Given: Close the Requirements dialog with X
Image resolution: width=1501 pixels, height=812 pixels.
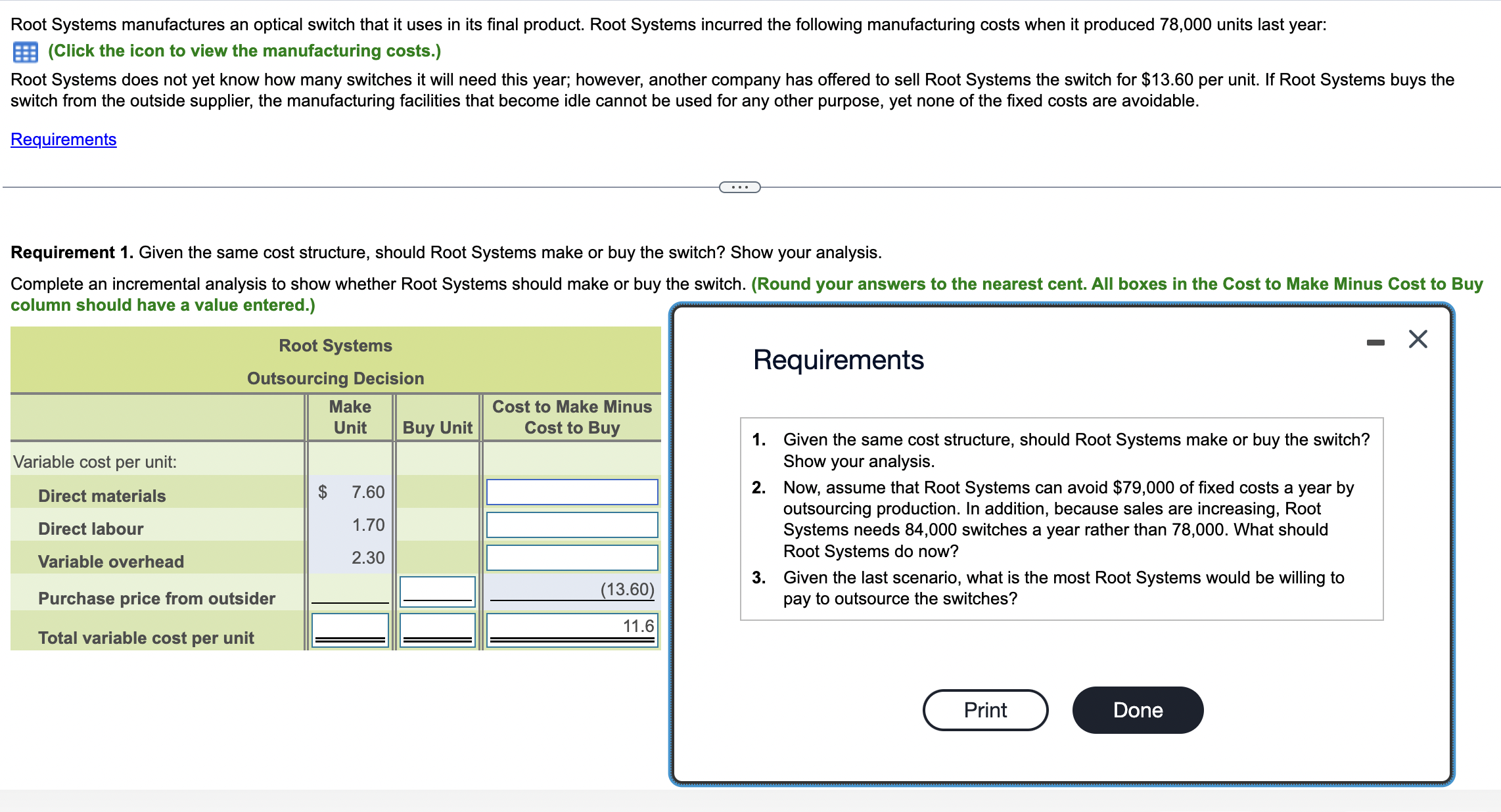Looking at the screenshot, I should coord(1418,339).
